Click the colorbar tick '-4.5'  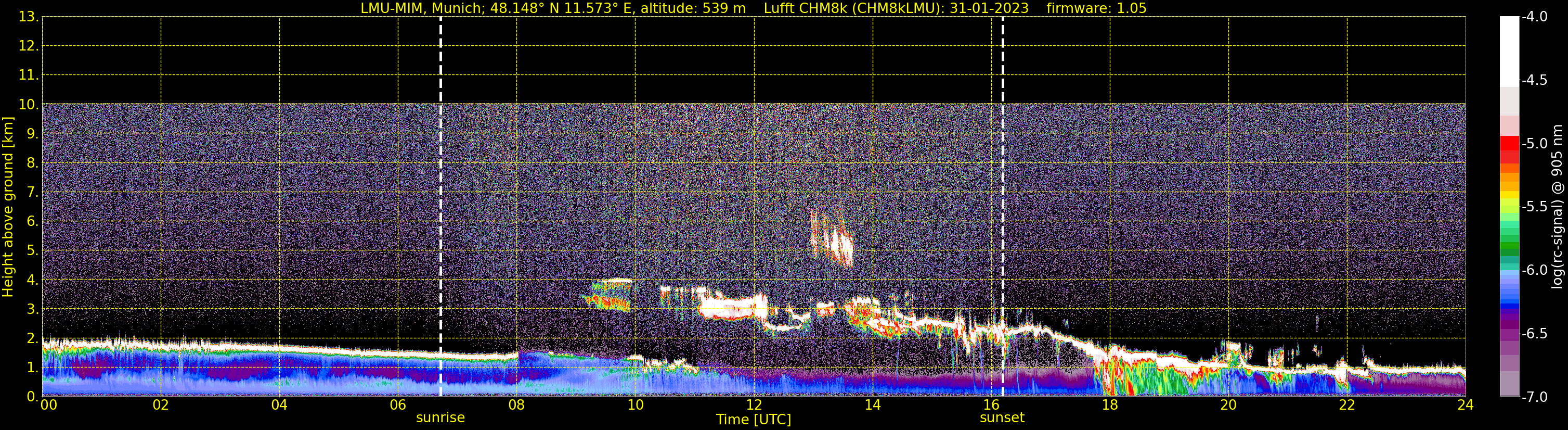pyautogui.click(x=1534, y=80)
